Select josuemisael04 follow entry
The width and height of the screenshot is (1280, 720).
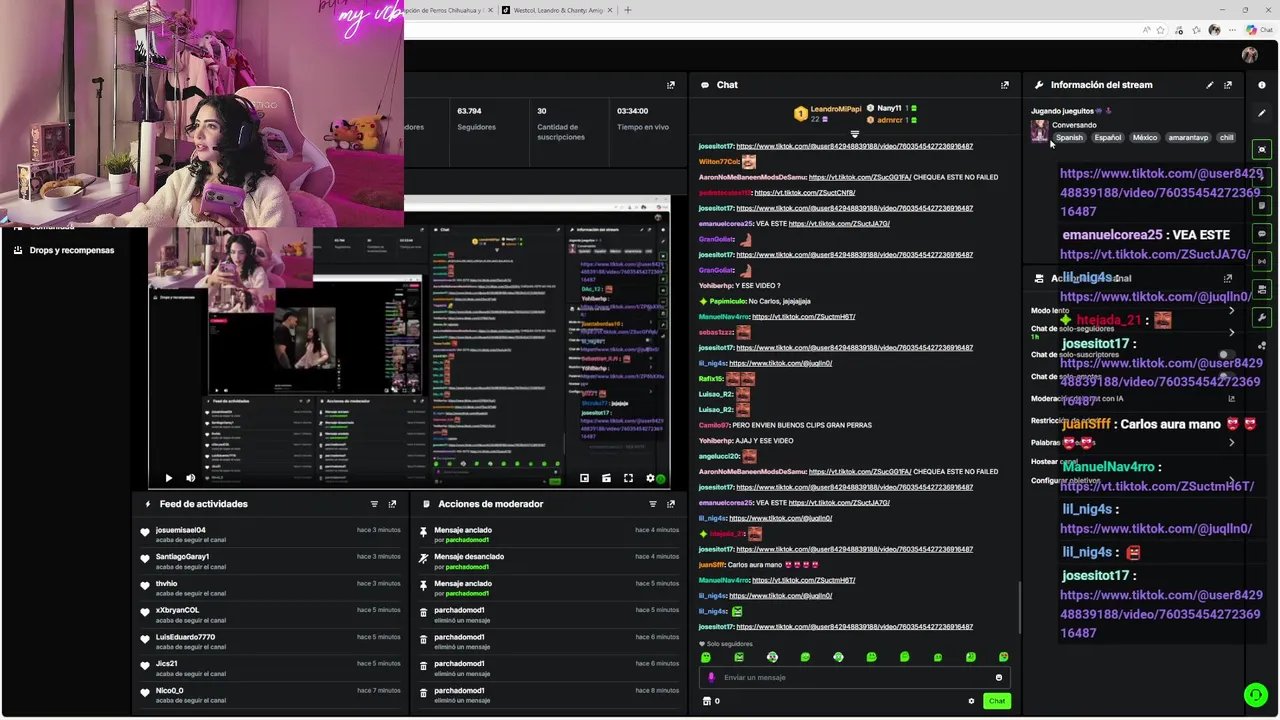[272, 535]
